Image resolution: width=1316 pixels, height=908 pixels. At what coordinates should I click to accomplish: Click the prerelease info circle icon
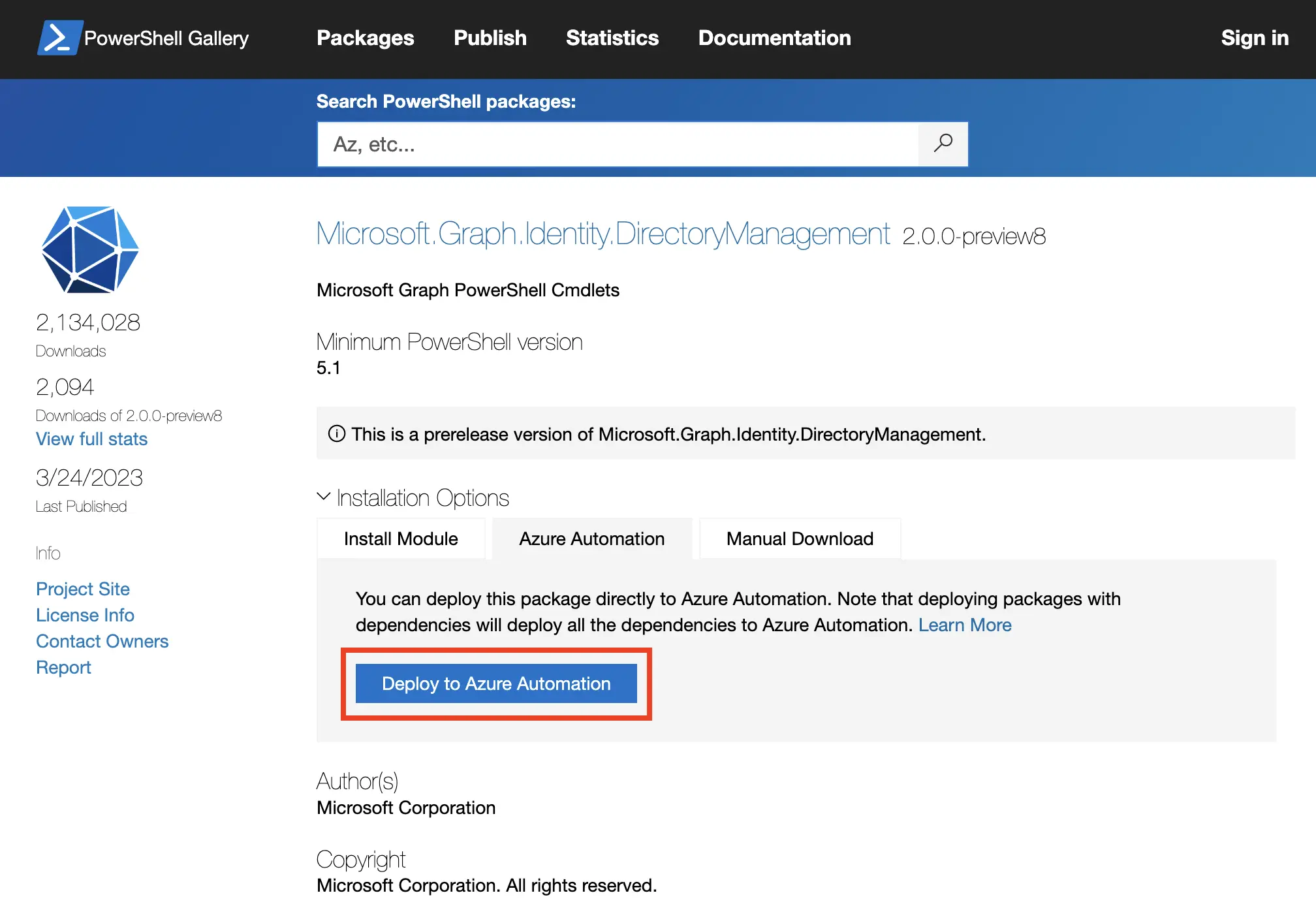click(x=337, y=433)
